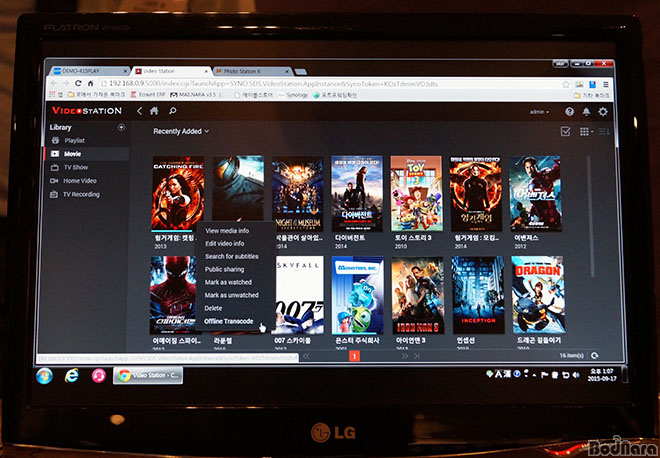Open the Chrome menu hamburger icon
The image size is (660, 458).
[606, 84]
